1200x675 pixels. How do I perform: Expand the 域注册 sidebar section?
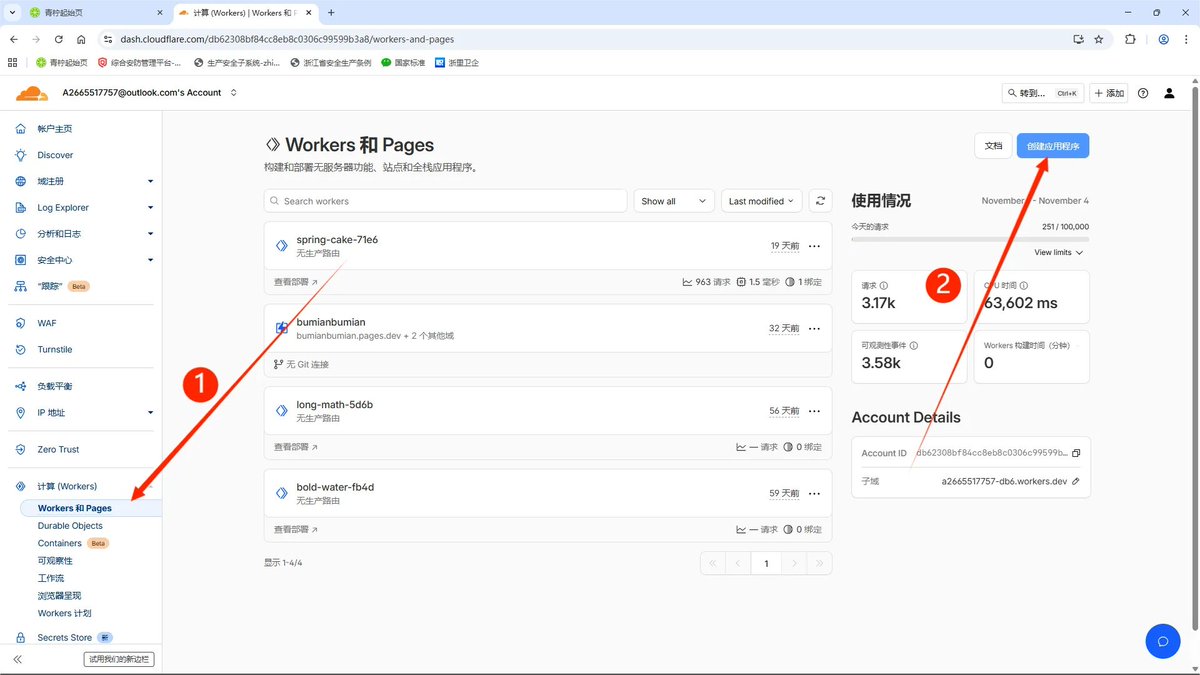click(x=150, y=182)
